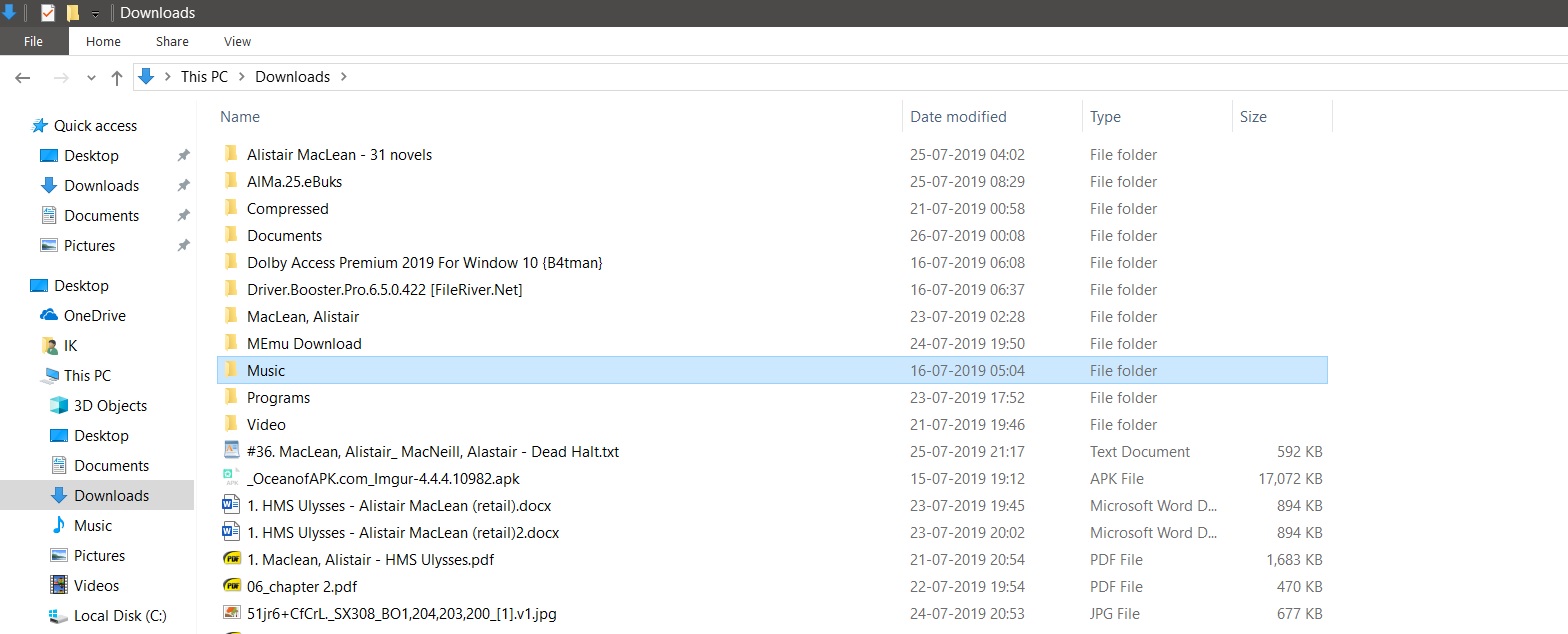Image resolution: width=1568 pixels, height=634 pixels.
Task: Click Downloads in the address bar
Action: click(292, 77)
